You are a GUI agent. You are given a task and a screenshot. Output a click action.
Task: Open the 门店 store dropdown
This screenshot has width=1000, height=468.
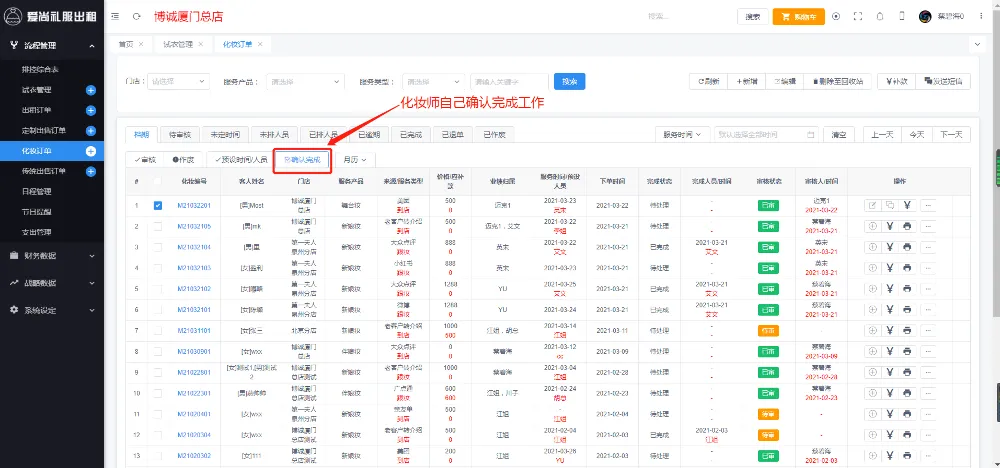click(176, 81)
